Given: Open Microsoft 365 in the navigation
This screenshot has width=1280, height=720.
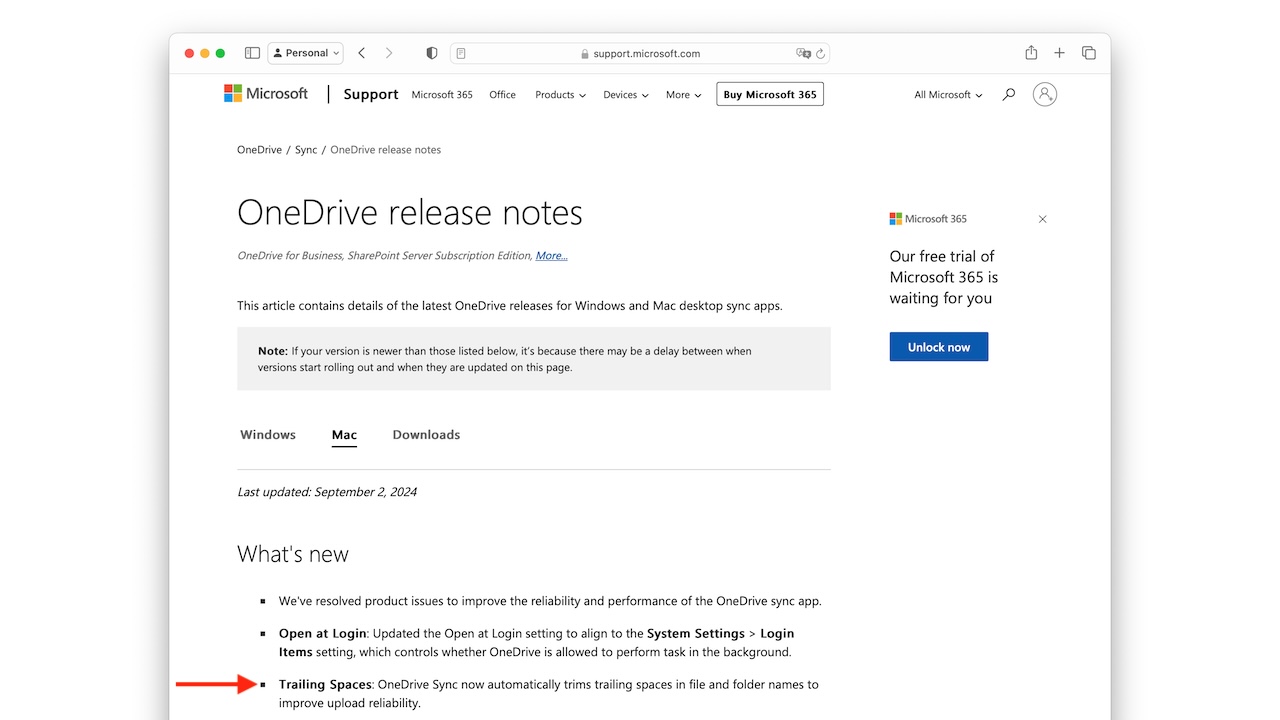Looking at the screenshot, I should 442,95.
